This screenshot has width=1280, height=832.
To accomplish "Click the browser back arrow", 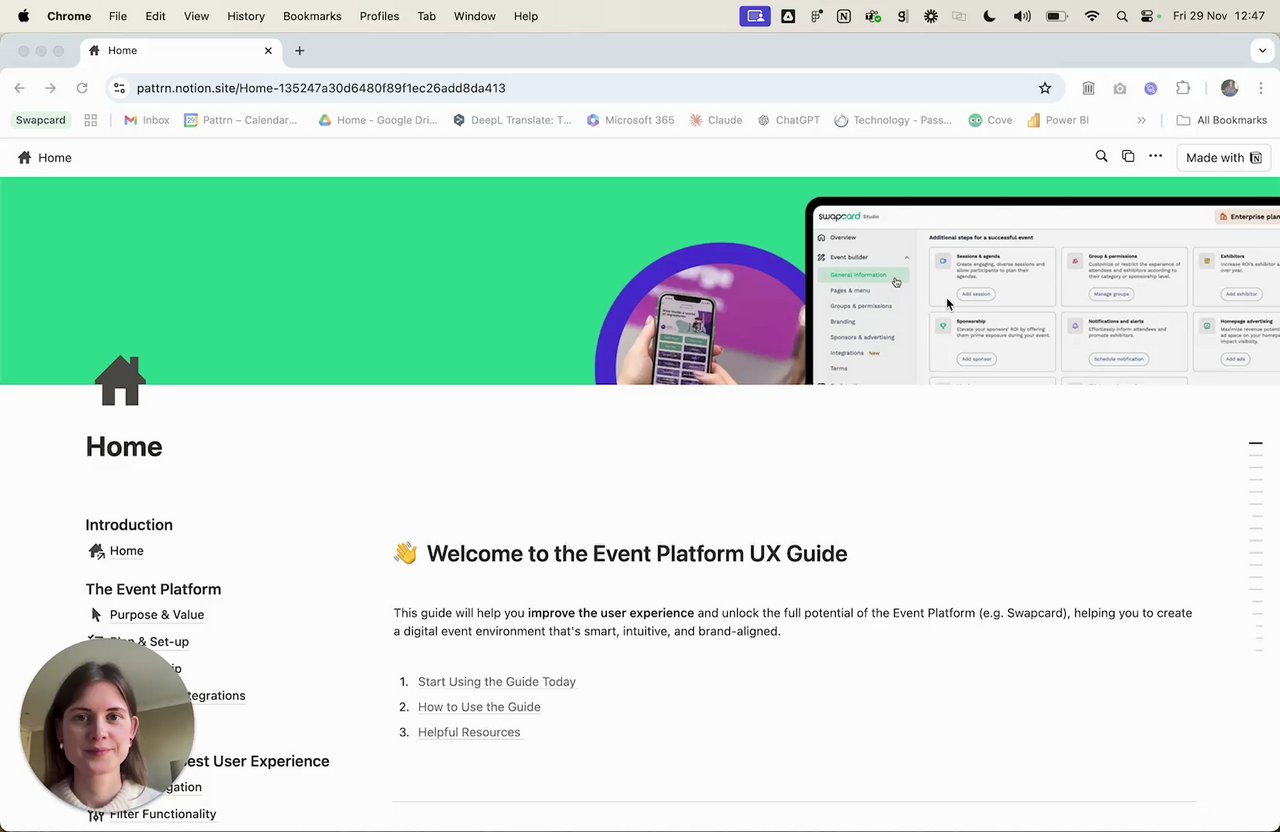I will [x=20, y=88].
